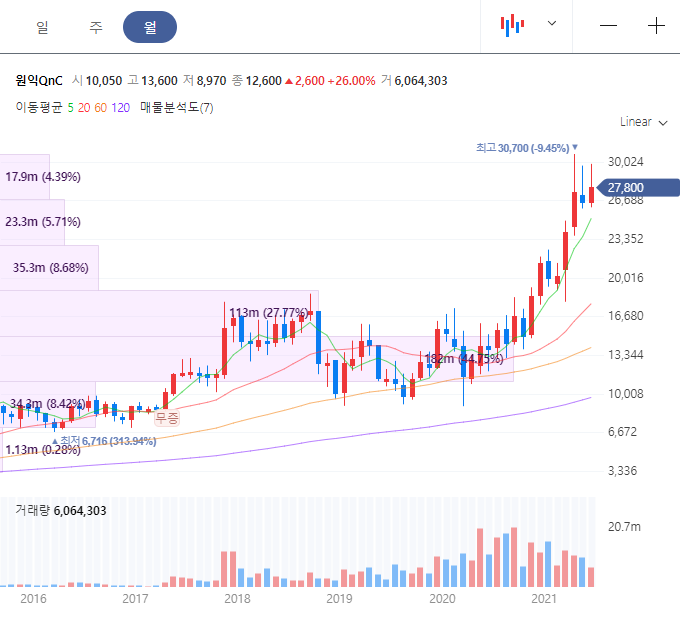Click the 고 13,600 high price value
Screen dimensions: 697x630
point(152,81)
